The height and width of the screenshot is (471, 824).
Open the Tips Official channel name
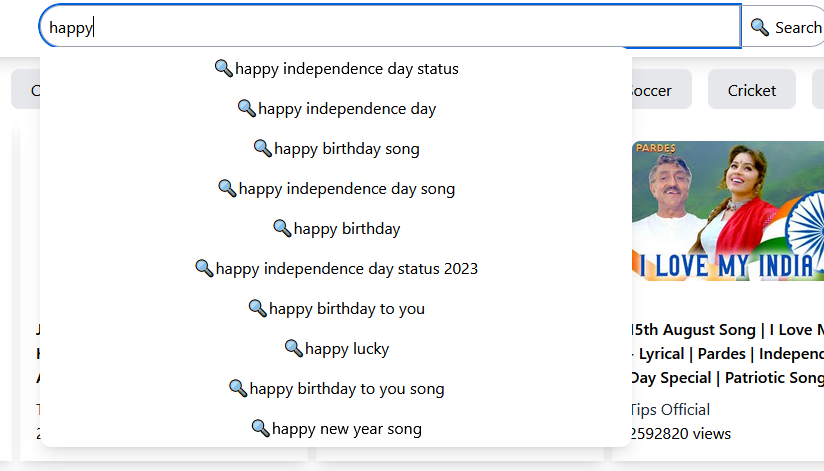(x=671, y=409)
